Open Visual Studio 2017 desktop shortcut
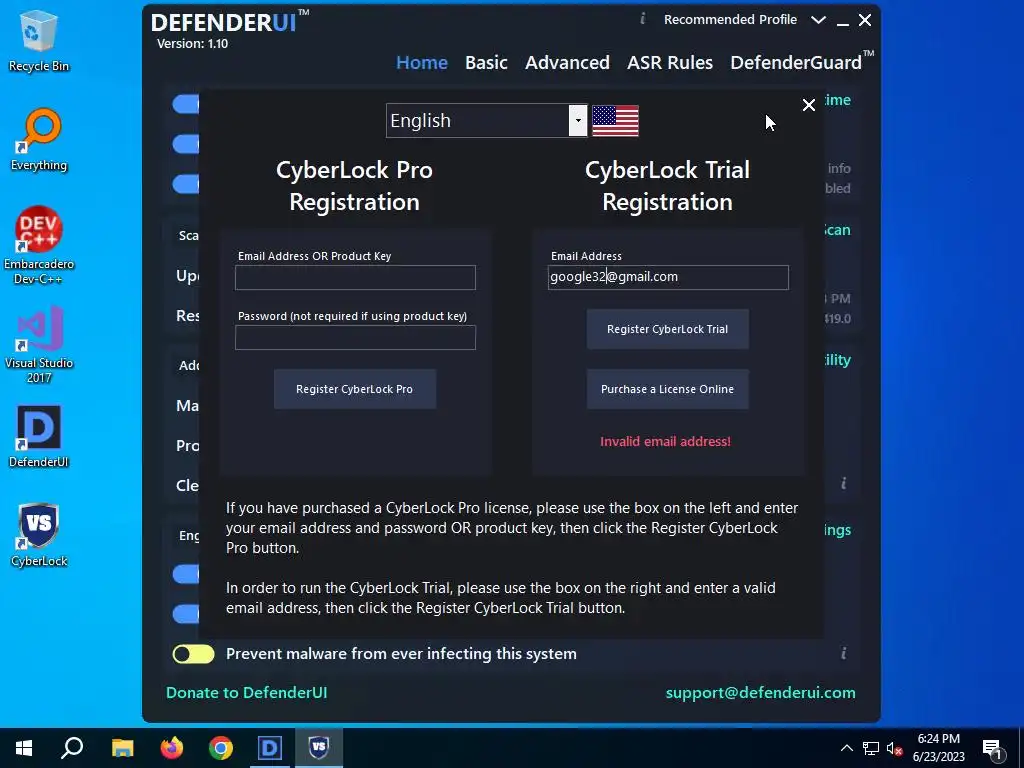This screenshot has height=768, width=1024. (39, 345)
